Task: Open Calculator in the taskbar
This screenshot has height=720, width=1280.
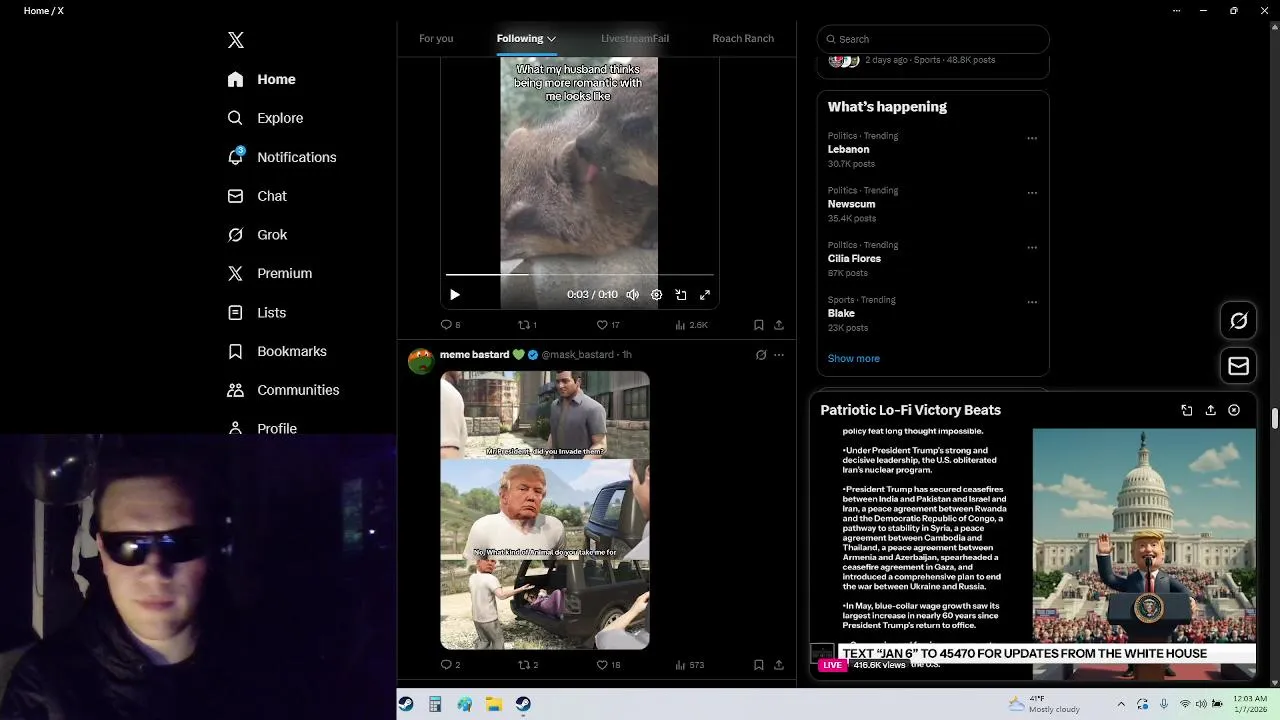Action: pos(435,704)
